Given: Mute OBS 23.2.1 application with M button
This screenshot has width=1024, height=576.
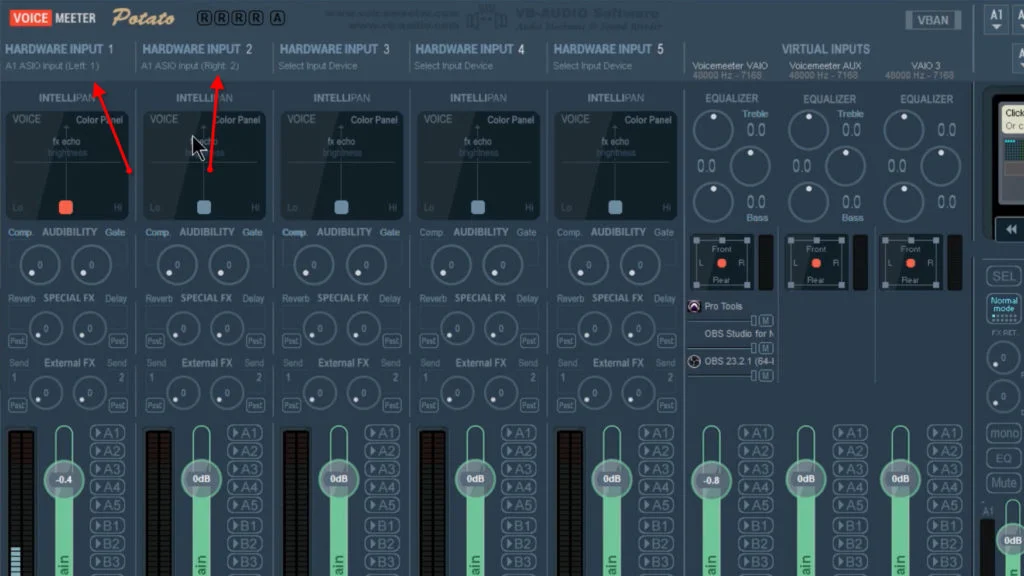Looking at the screenshot, I should click(766, 376).
